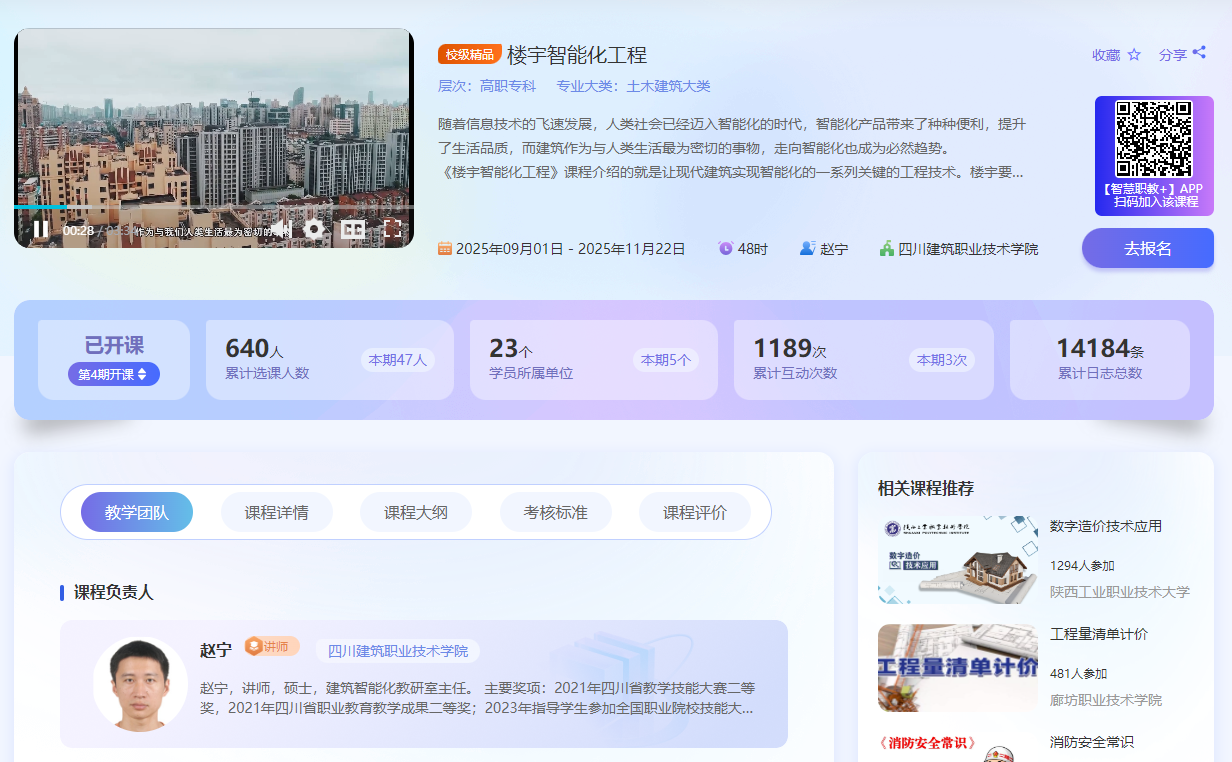Click the course QR code image
Viewport: 1232px width, 762px height.
(x=1154, y=139)
